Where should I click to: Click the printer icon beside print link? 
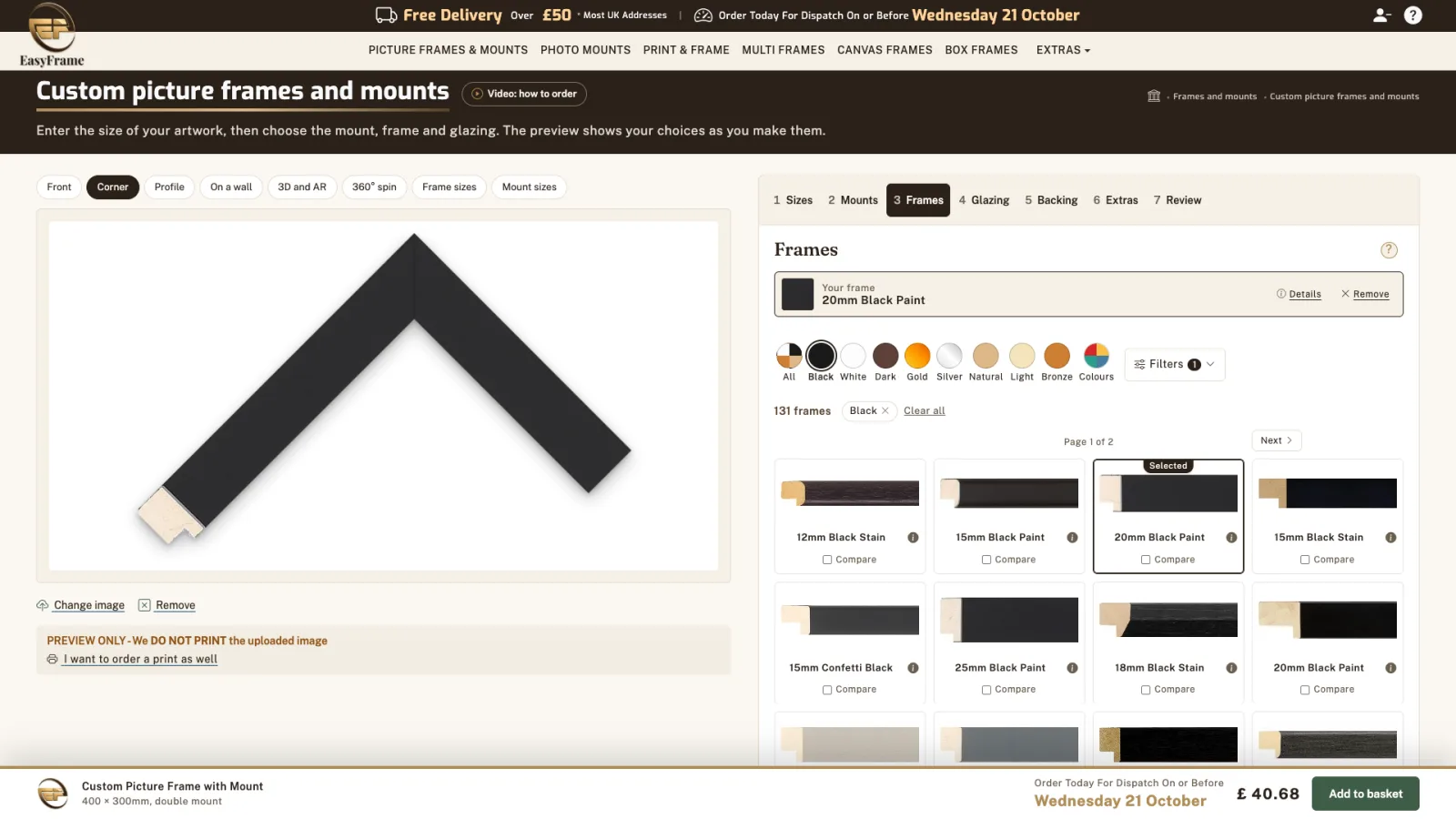(52, 659)
